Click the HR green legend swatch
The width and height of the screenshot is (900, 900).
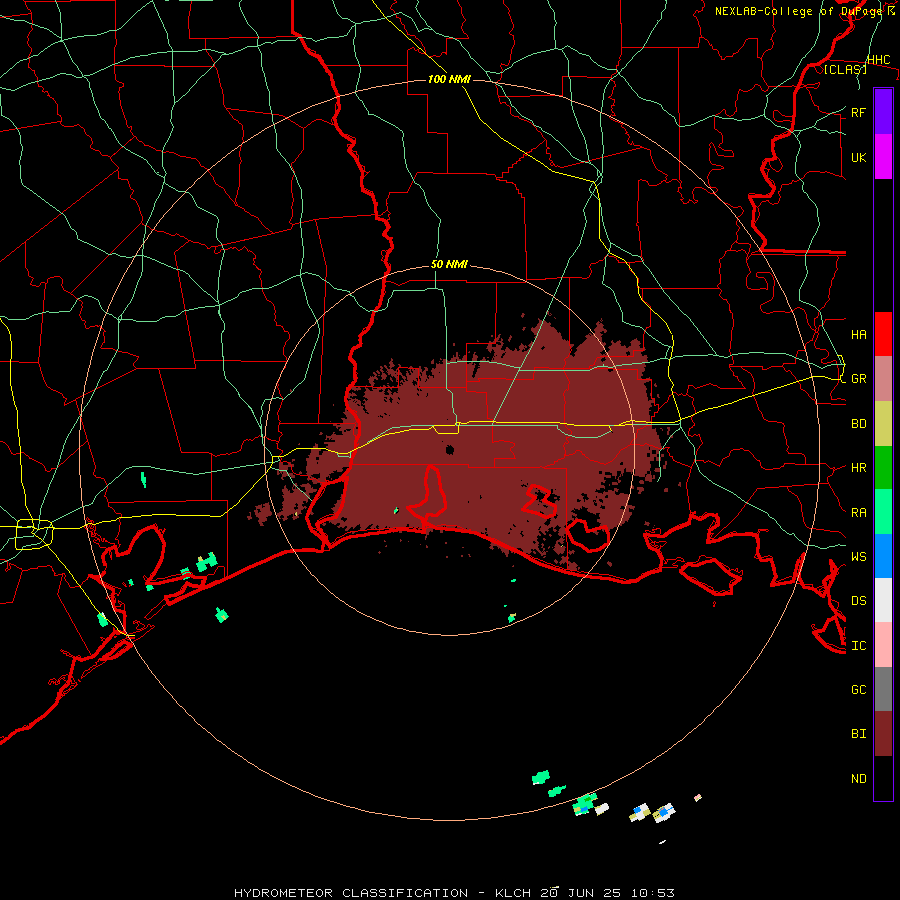[883, 467]
